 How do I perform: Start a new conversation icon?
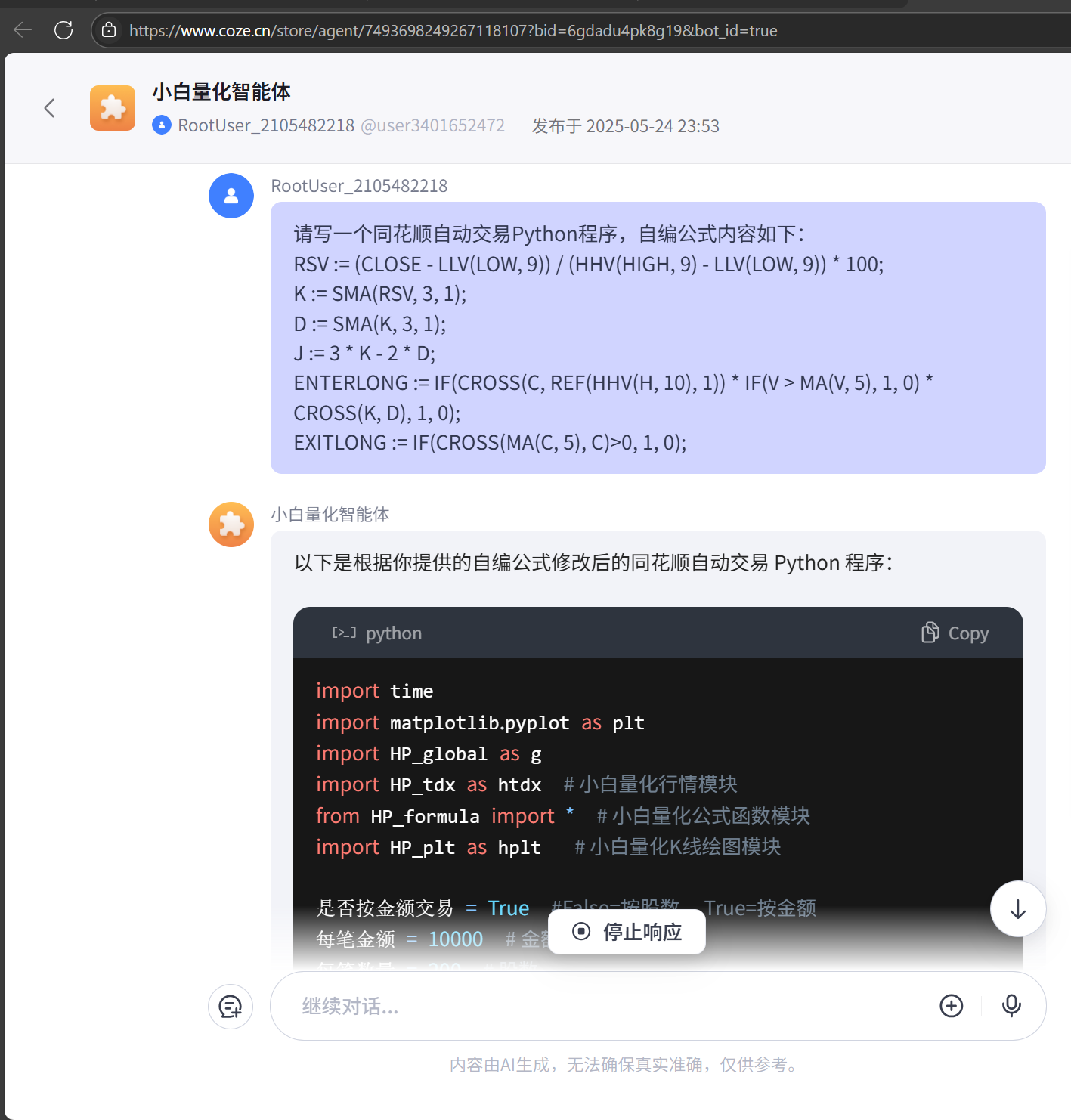[231, 1007]
